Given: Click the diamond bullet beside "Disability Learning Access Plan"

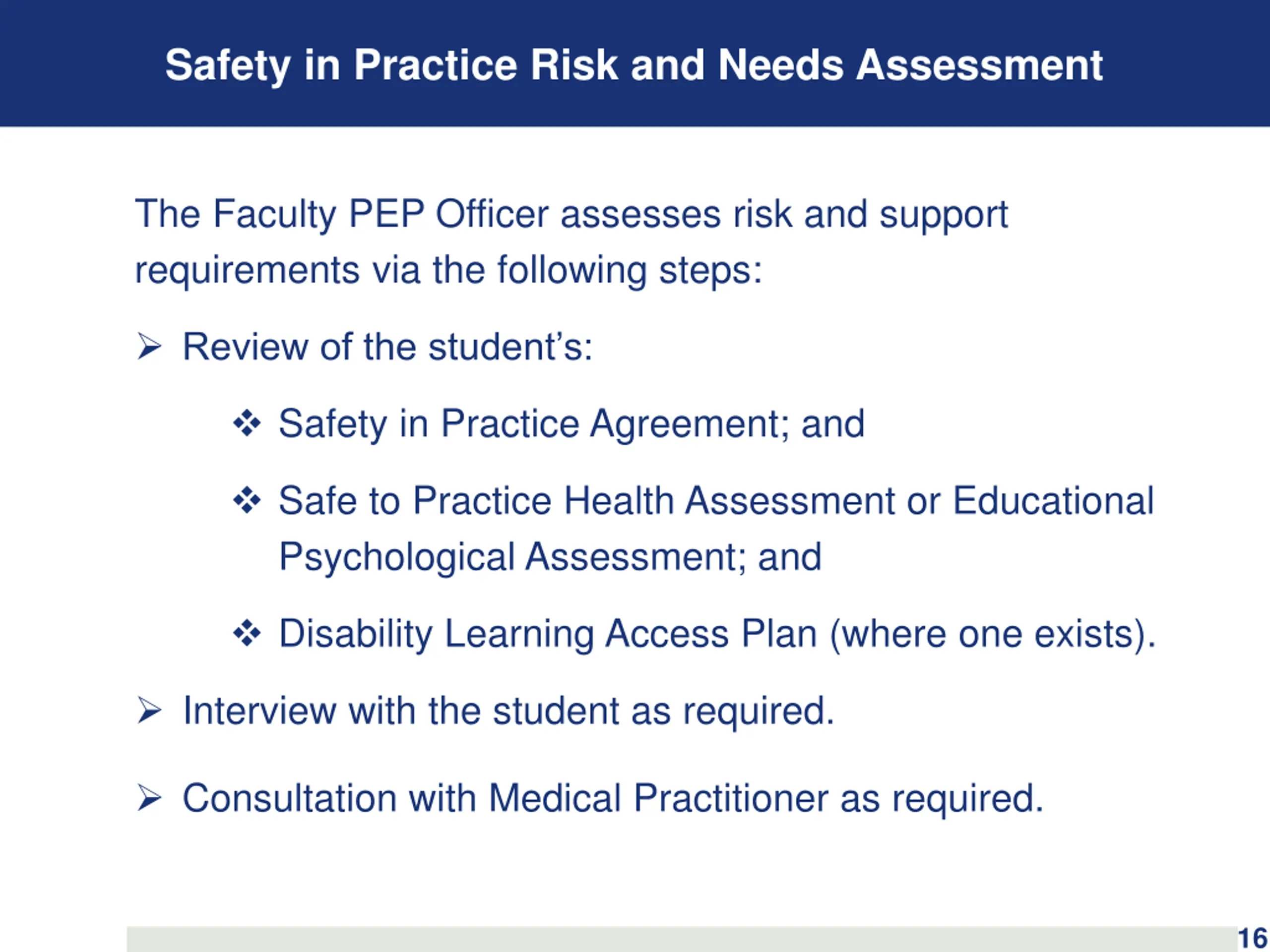Looking at the screenshot, I should (x=247, y=634).
